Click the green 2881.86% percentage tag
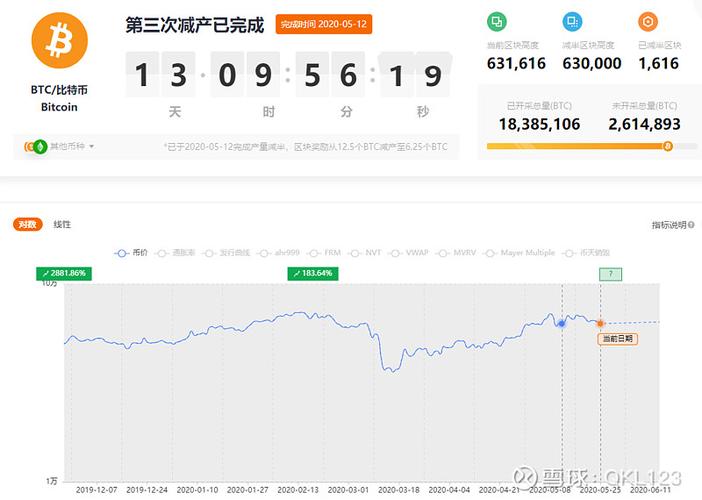 (x=63, y=273)
